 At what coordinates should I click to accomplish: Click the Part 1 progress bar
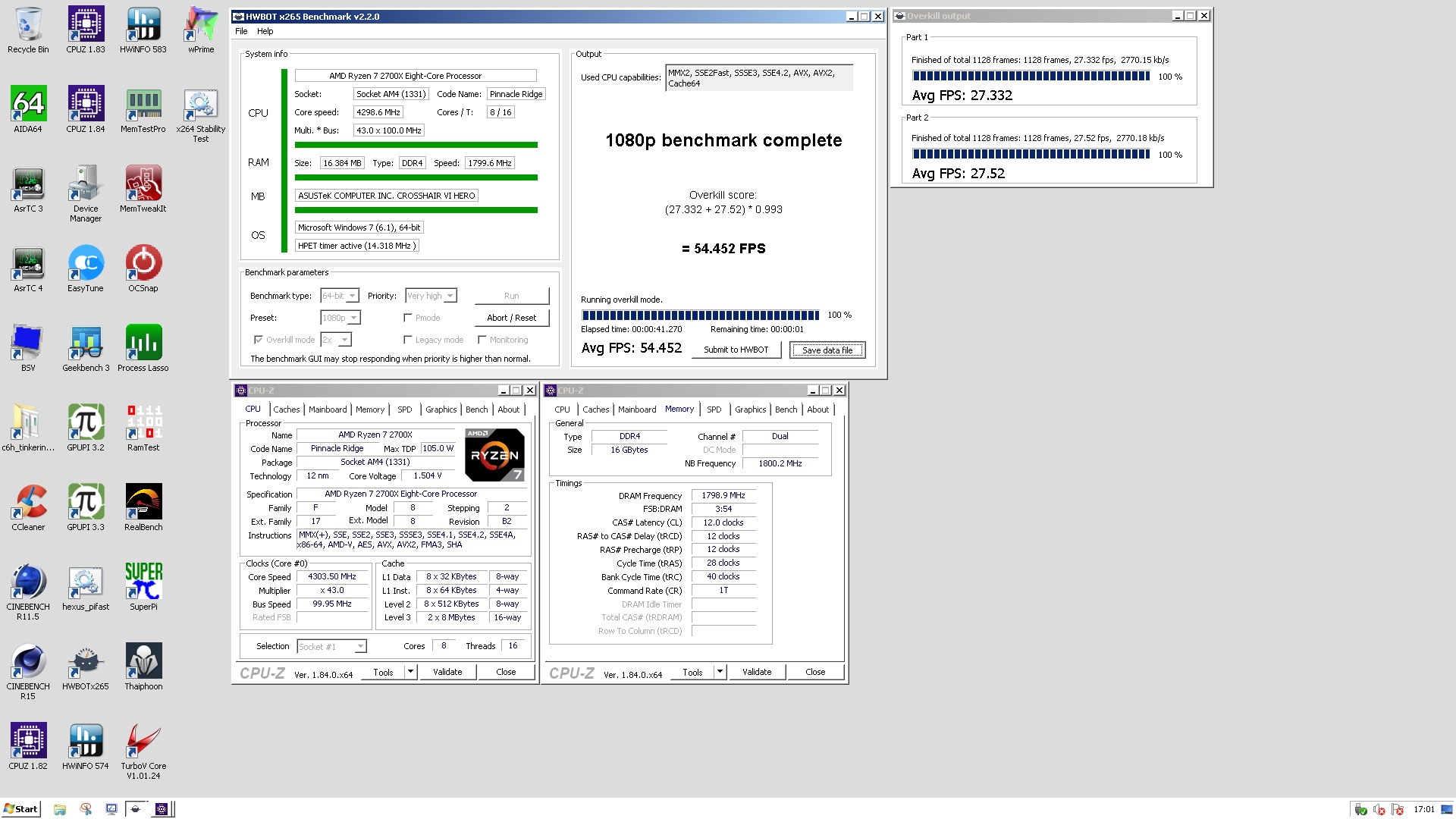(x=1031, y=76)
